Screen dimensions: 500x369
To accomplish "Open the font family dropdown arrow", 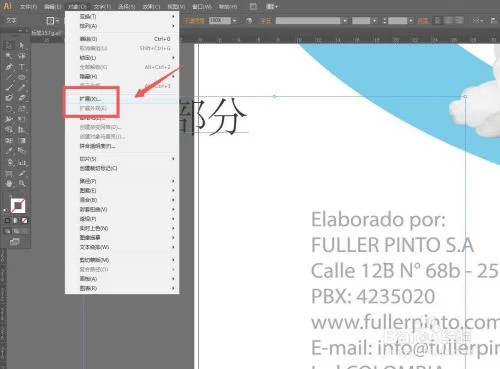I will 345,21.
